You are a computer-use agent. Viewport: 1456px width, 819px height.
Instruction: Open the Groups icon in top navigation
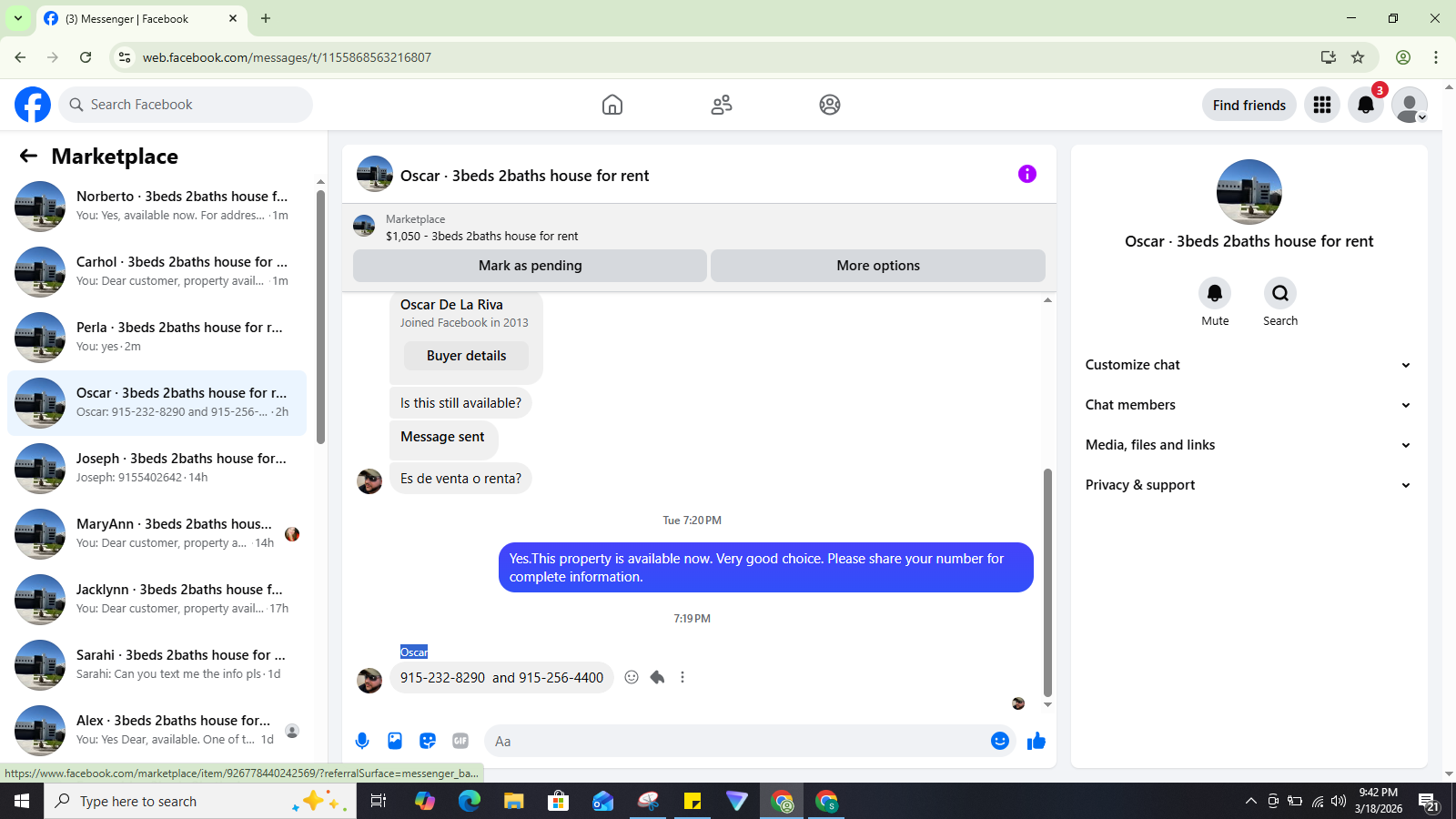830,105
